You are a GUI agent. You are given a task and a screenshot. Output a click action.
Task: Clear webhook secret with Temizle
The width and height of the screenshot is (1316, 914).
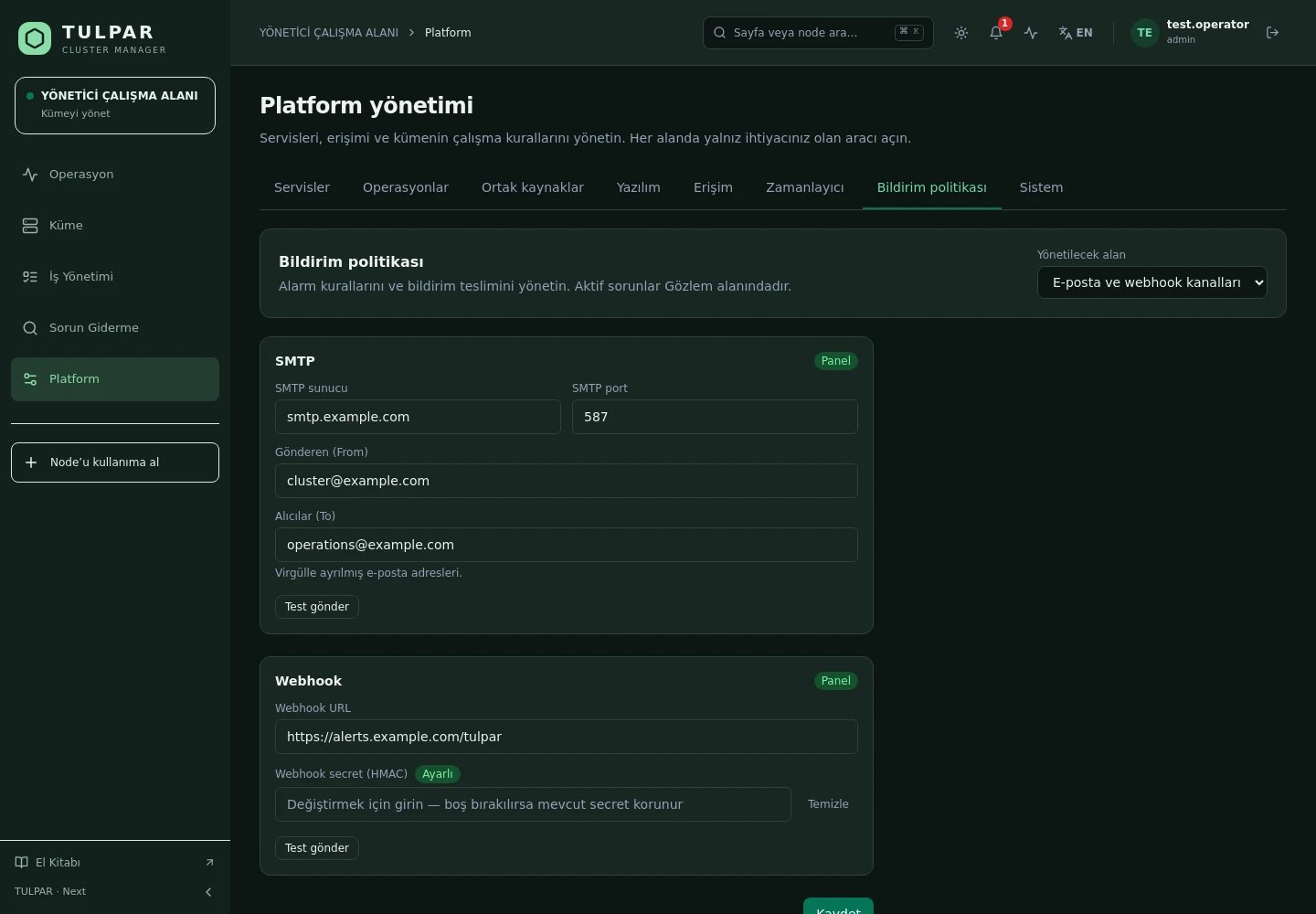click(x=828, y=804)
